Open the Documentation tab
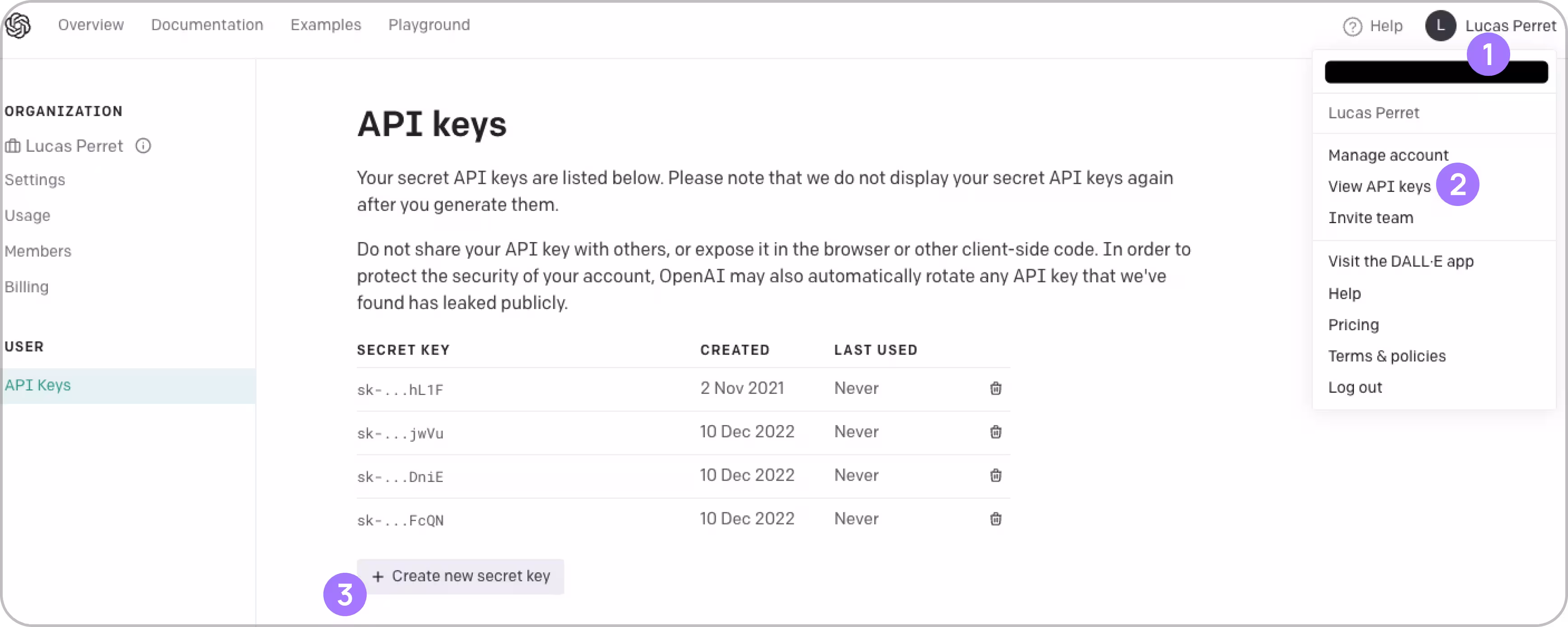 [x=207, y=25]
